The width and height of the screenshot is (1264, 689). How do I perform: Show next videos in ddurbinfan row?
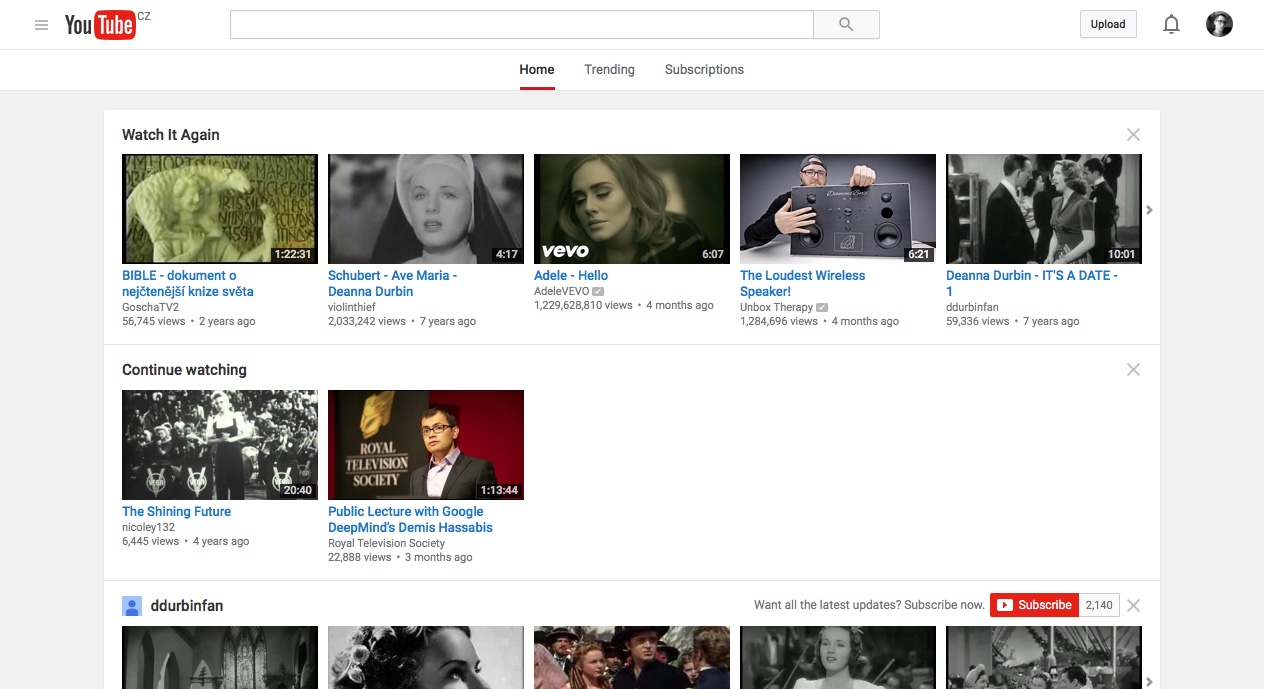click(1149, 681)
